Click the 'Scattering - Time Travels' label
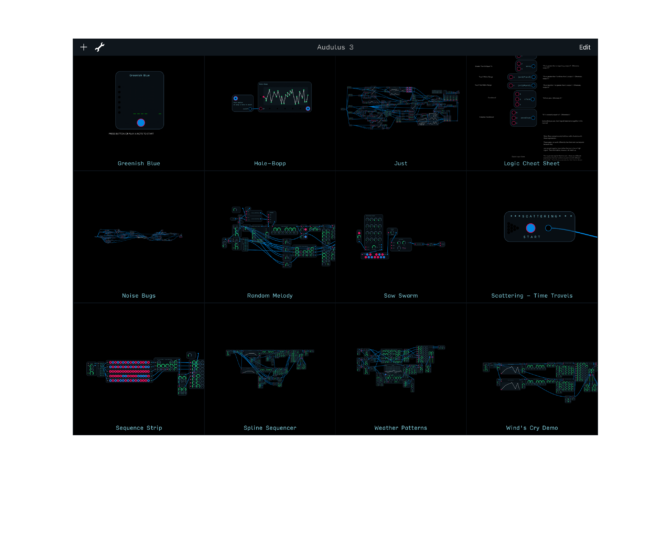Image resolution: width=666 pixels, height=554 pixels. (532, 295)
